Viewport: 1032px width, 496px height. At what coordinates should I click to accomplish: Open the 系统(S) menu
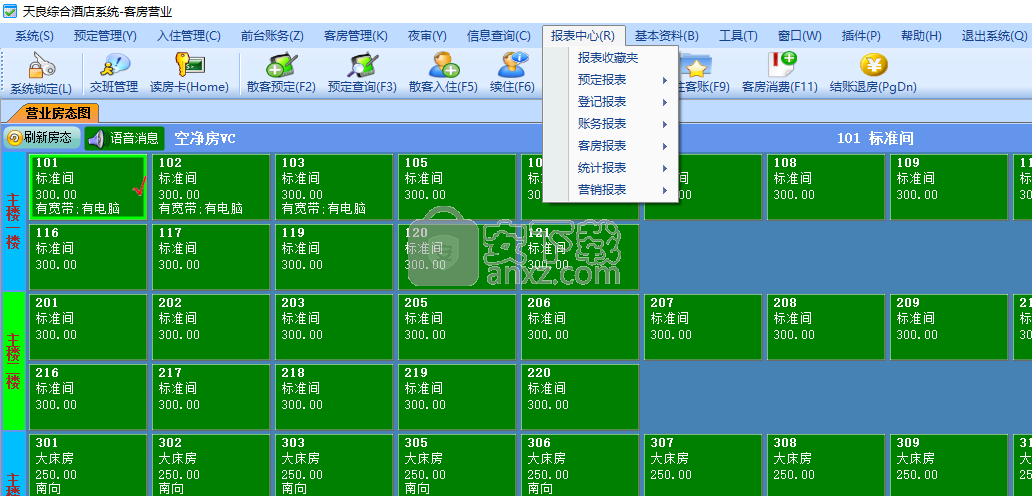pos(34,36)
